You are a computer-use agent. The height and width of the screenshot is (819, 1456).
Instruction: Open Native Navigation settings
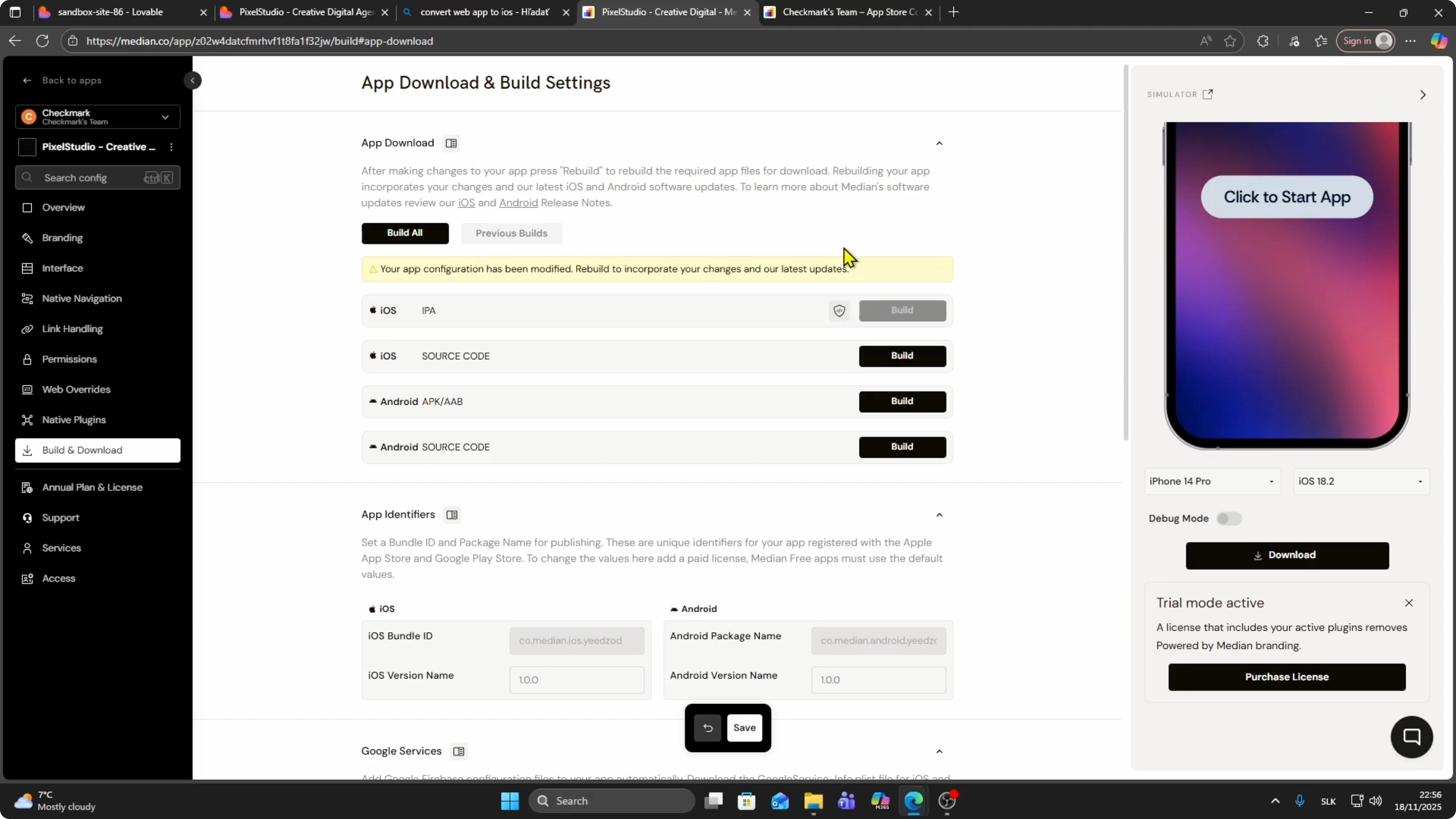pos(98,298)
